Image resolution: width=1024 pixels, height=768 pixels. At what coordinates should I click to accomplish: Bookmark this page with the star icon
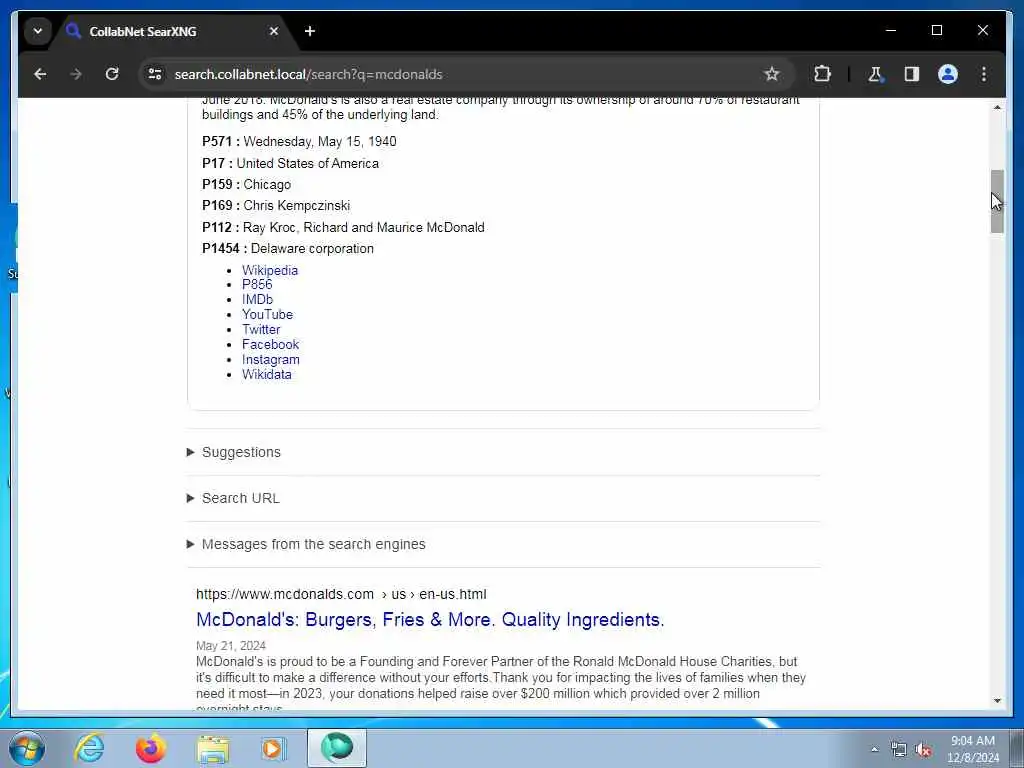click(x=772, y=74)
